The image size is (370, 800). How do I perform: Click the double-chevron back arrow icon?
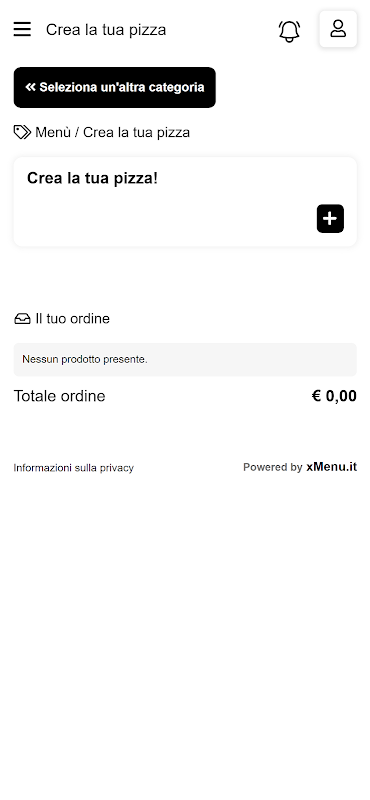click(x=31, y=87)
